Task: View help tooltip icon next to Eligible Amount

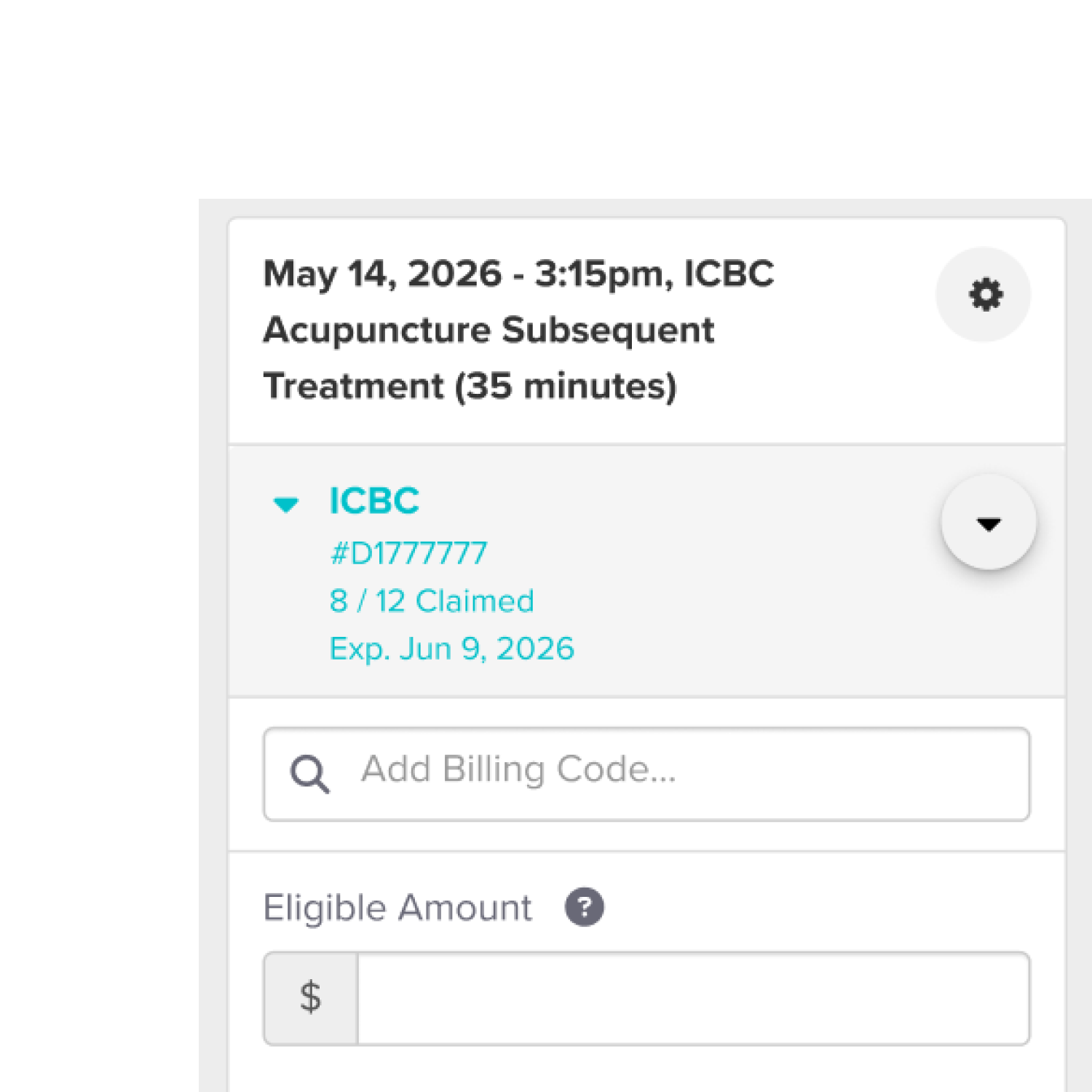Action: [x=585, y=906]
